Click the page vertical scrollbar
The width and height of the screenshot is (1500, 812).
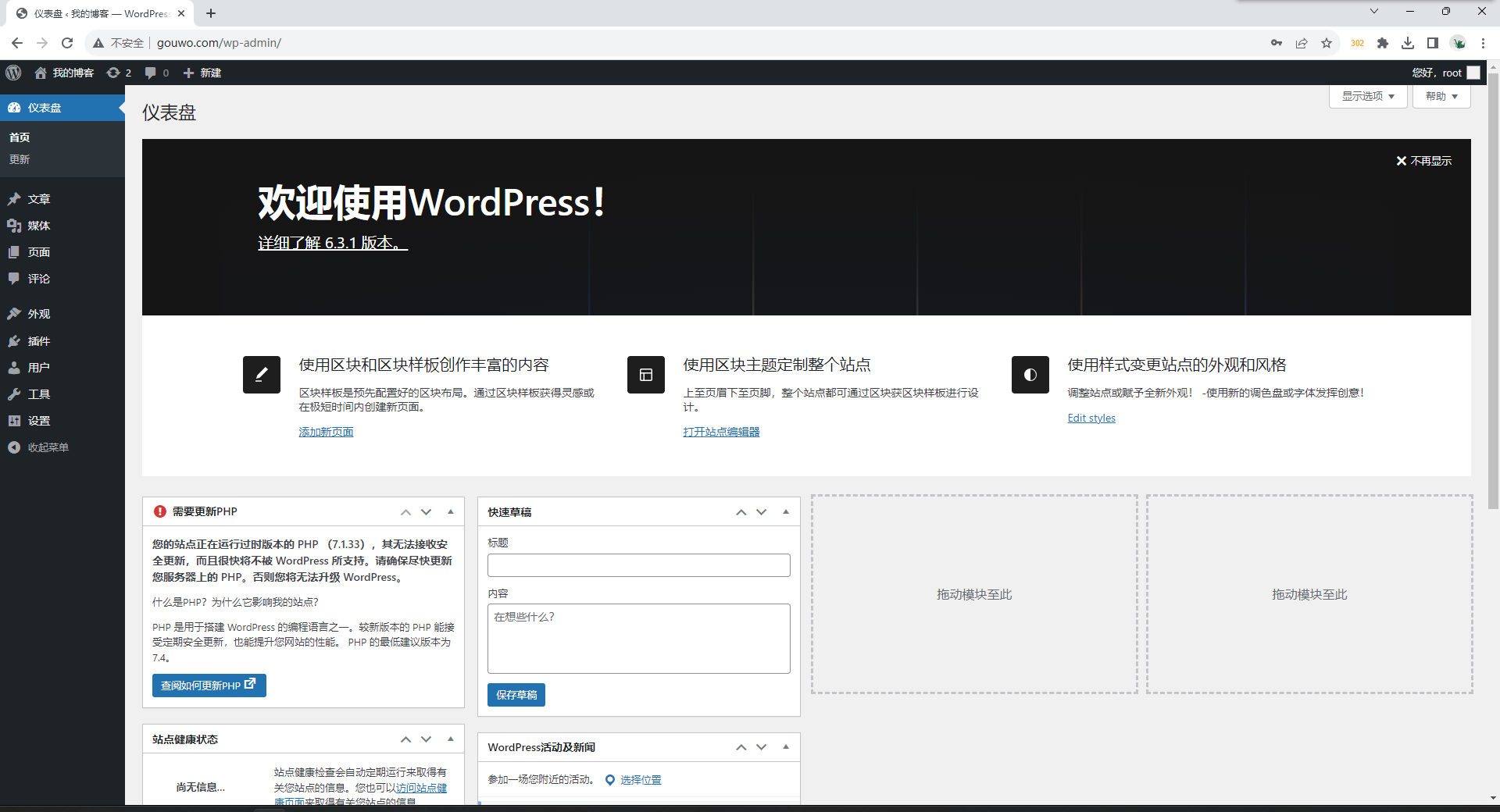click(1493, 293)
